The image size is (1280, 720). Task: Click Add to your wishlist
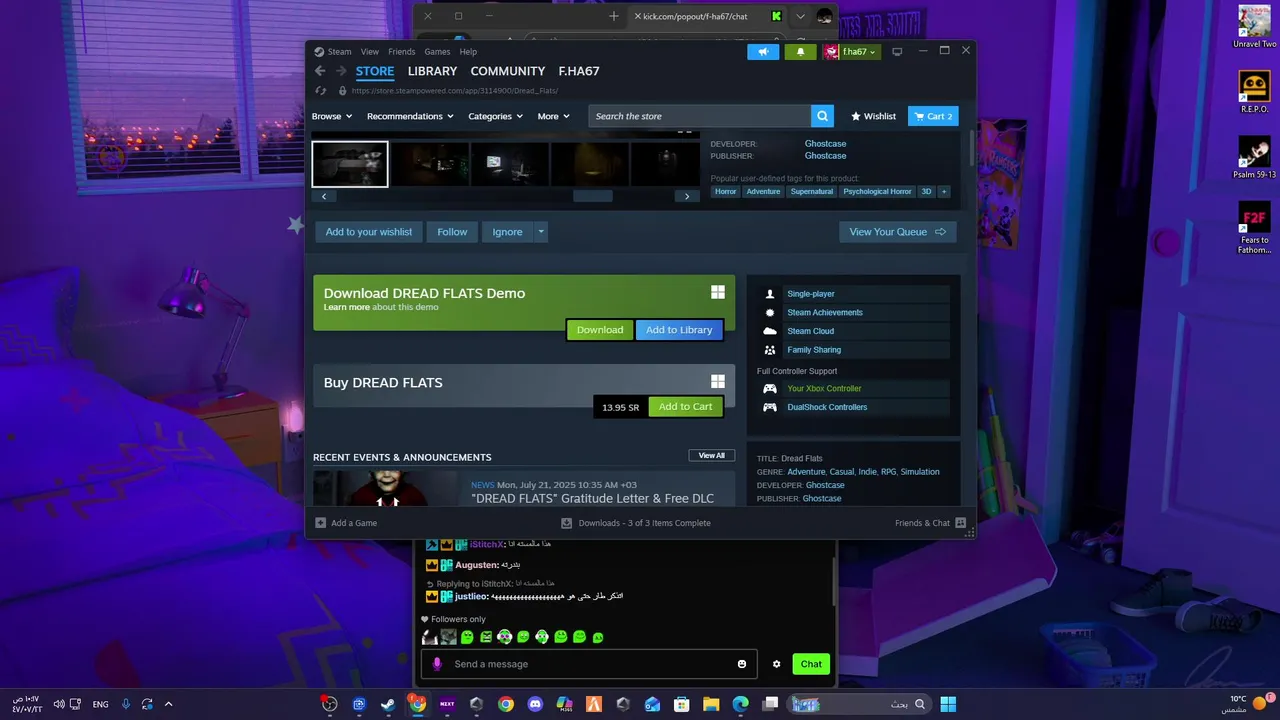click(x=368, y=232)
